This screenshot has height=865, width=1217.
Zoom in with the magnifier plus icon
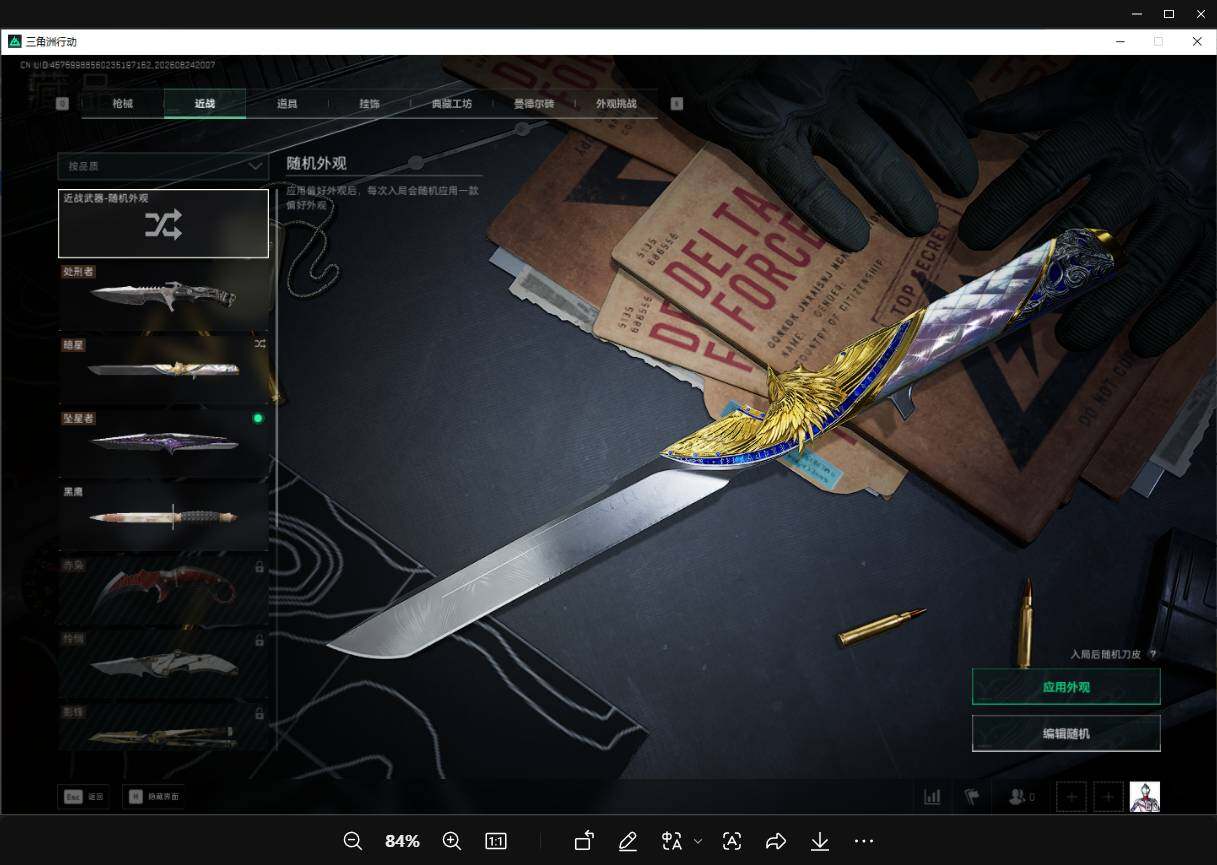[x=452, y=841]
